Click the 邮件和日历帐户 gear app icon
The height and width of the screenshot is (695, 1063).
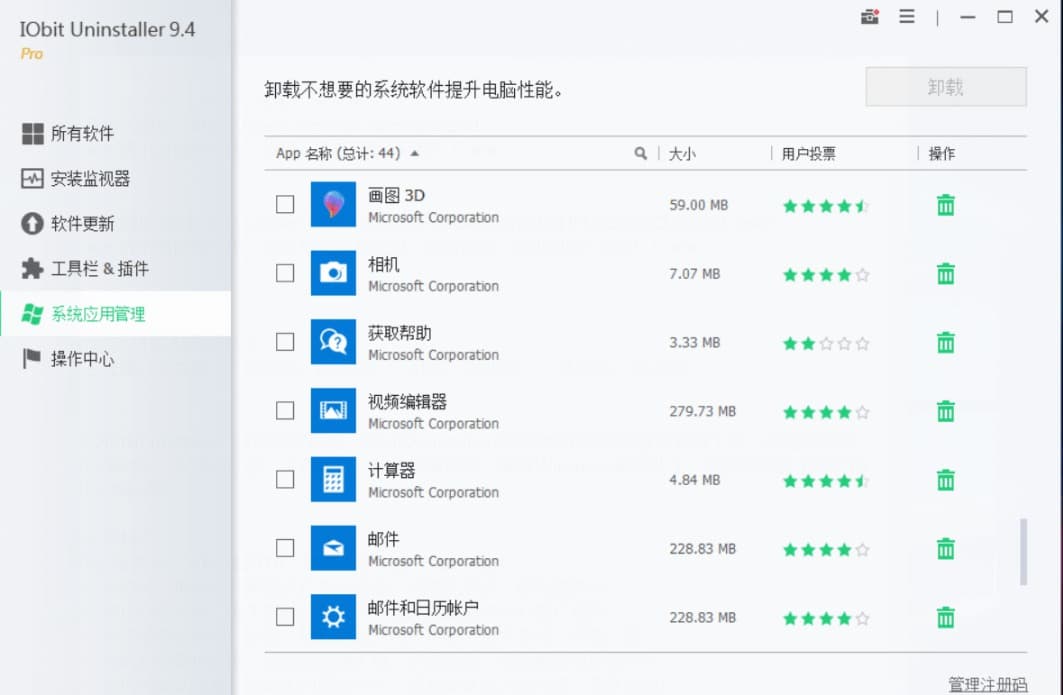tap(333, 617)
